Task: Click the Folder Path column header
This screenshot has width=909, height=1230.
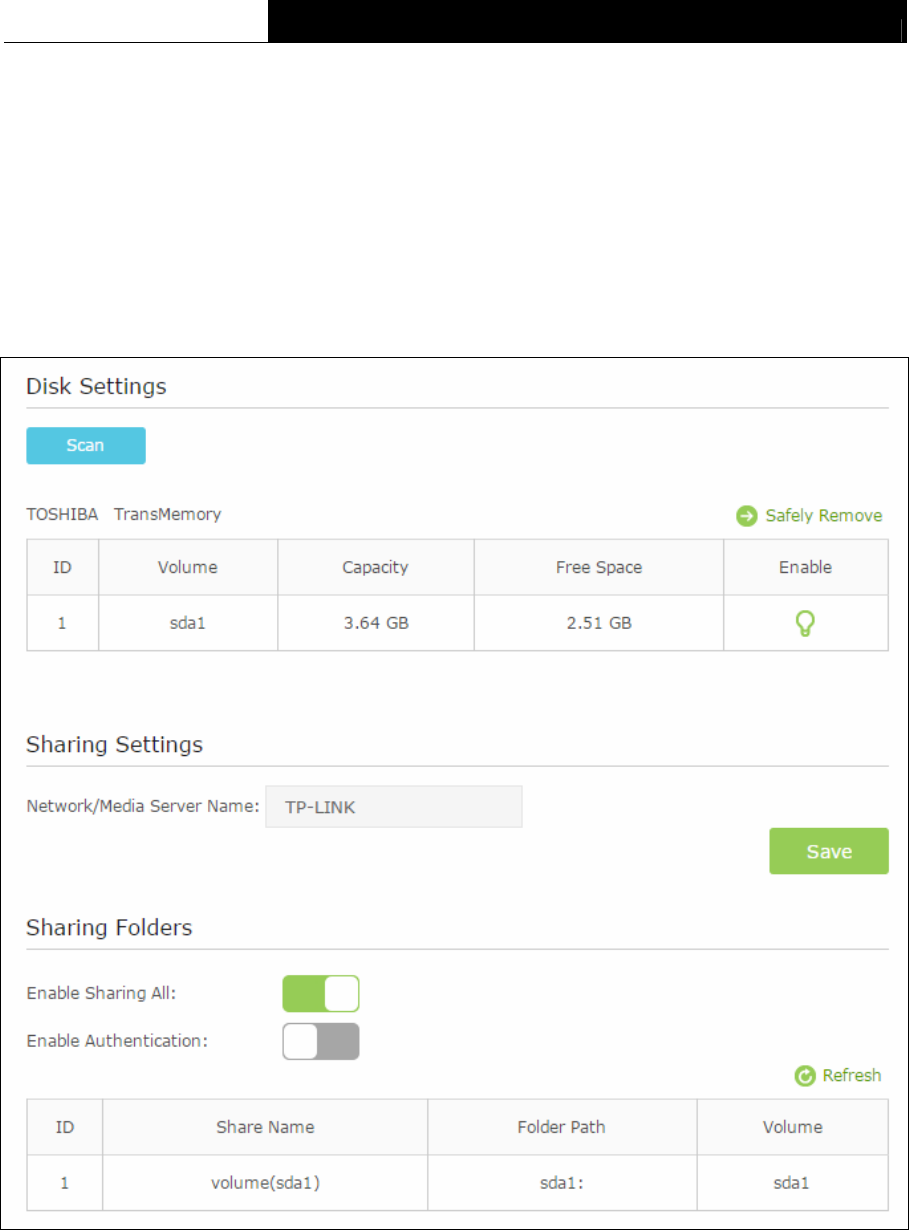Action: (562, 1127)
